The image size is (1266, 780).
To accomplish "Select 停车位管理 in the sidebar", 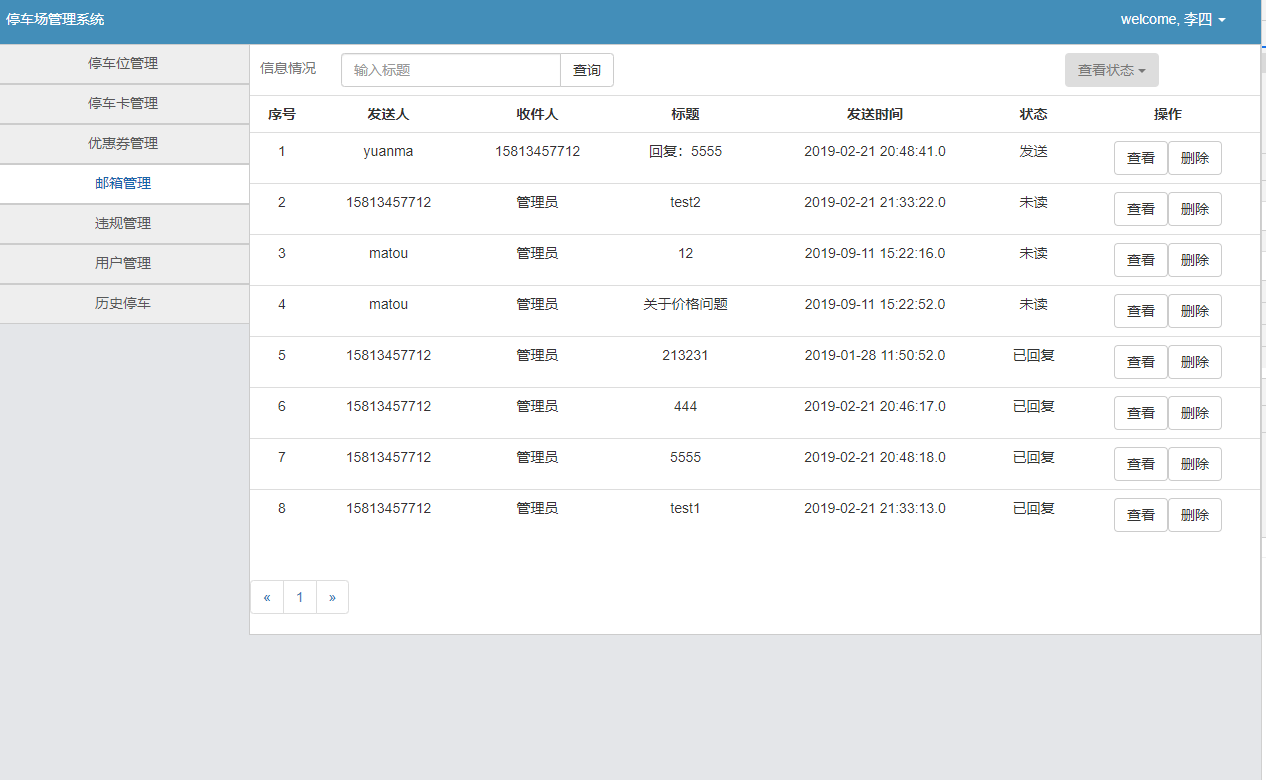I will tap(124, 63).
